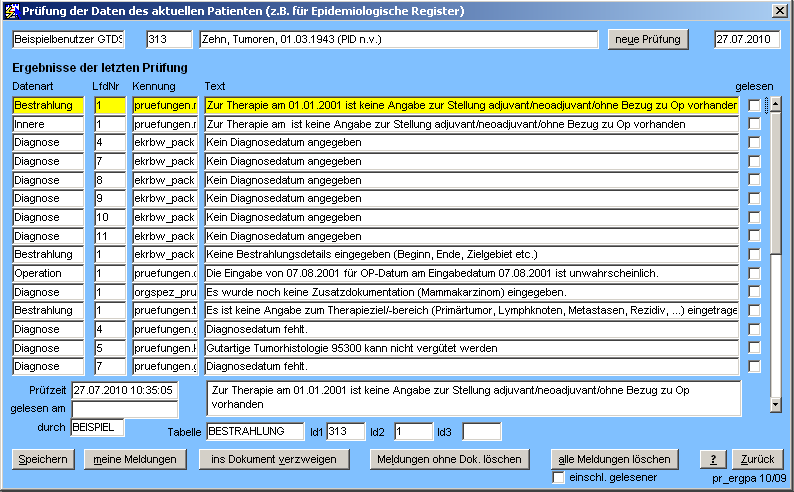Open meine Meldungen
The width and height of the screenshot is (794, 492).
click(135, 459)
